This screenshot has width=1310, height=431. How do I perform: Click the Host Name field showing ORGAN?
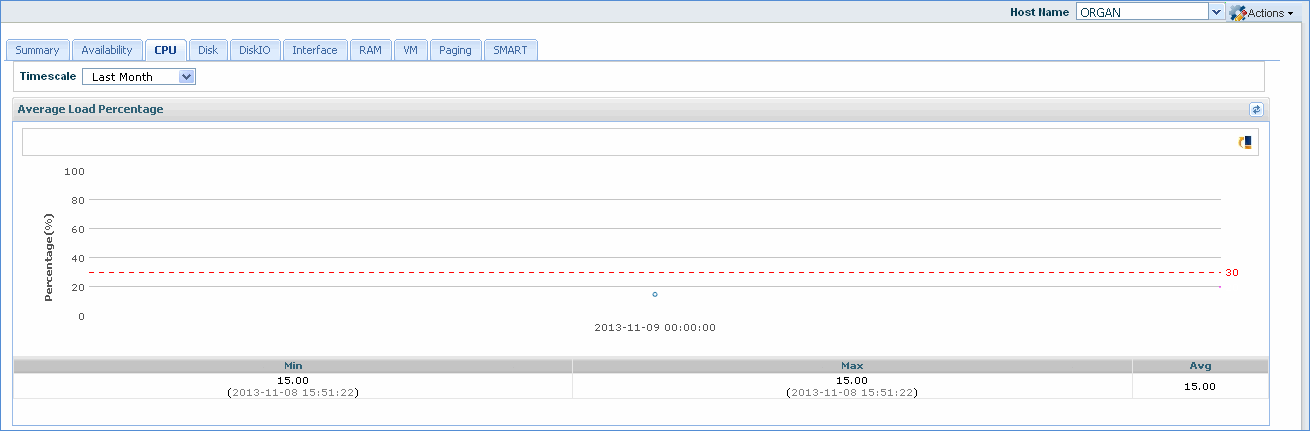(1142, 12)
